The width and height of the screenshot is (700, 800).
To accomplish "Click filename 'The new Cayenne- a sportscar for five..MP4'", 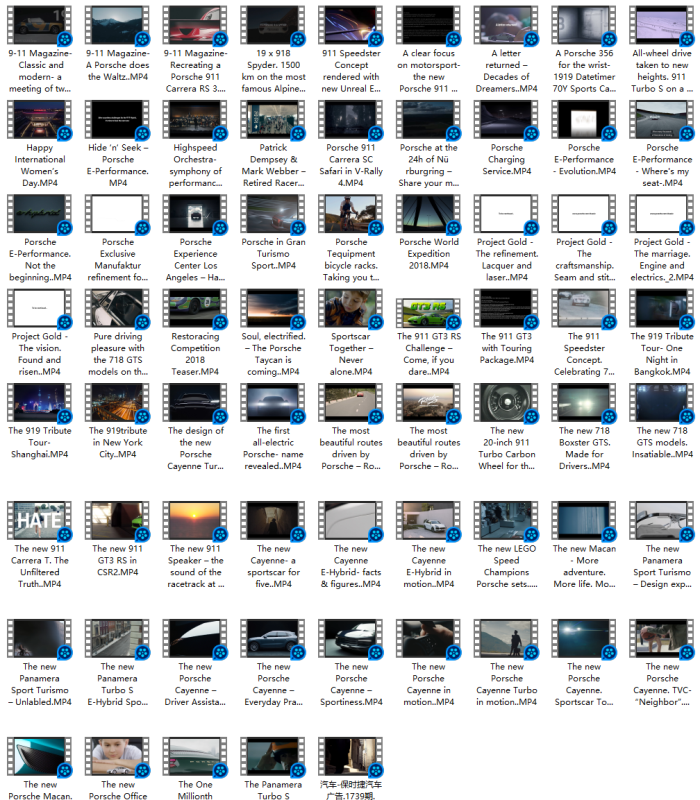I will coord(273,566).
